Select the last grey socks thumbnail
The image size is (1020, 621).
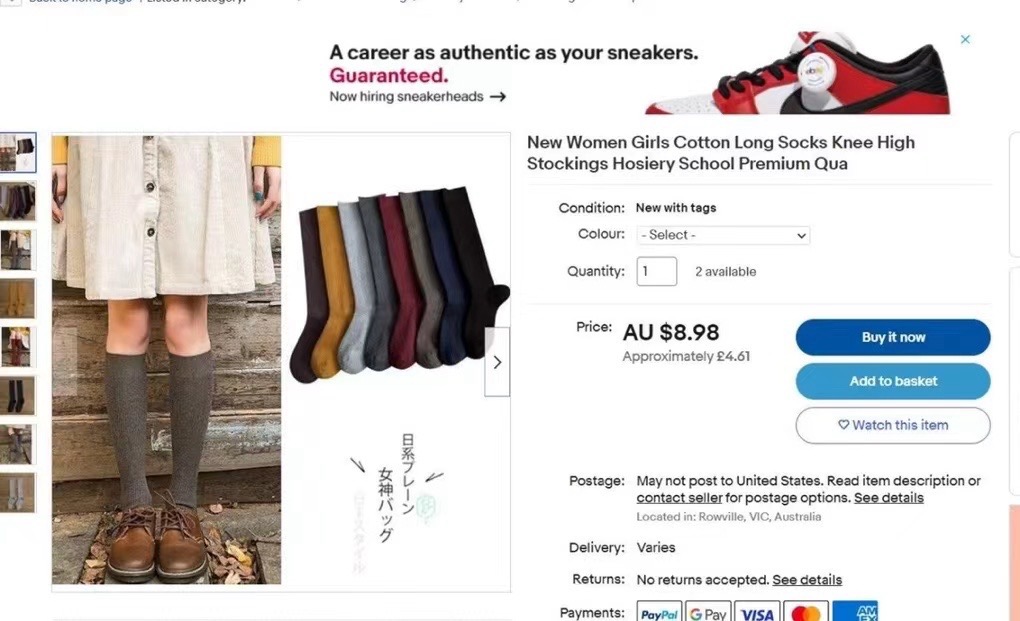pyautogui.click(x=18, y=493)
